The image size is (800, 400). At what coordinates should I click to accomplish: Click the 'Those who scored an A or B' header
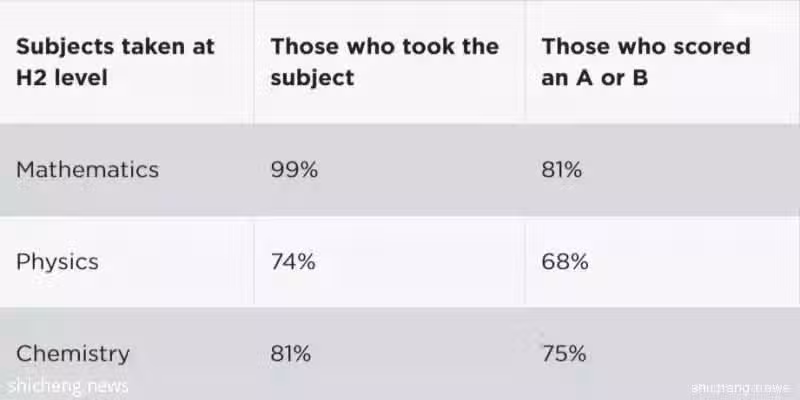(646, 62)
